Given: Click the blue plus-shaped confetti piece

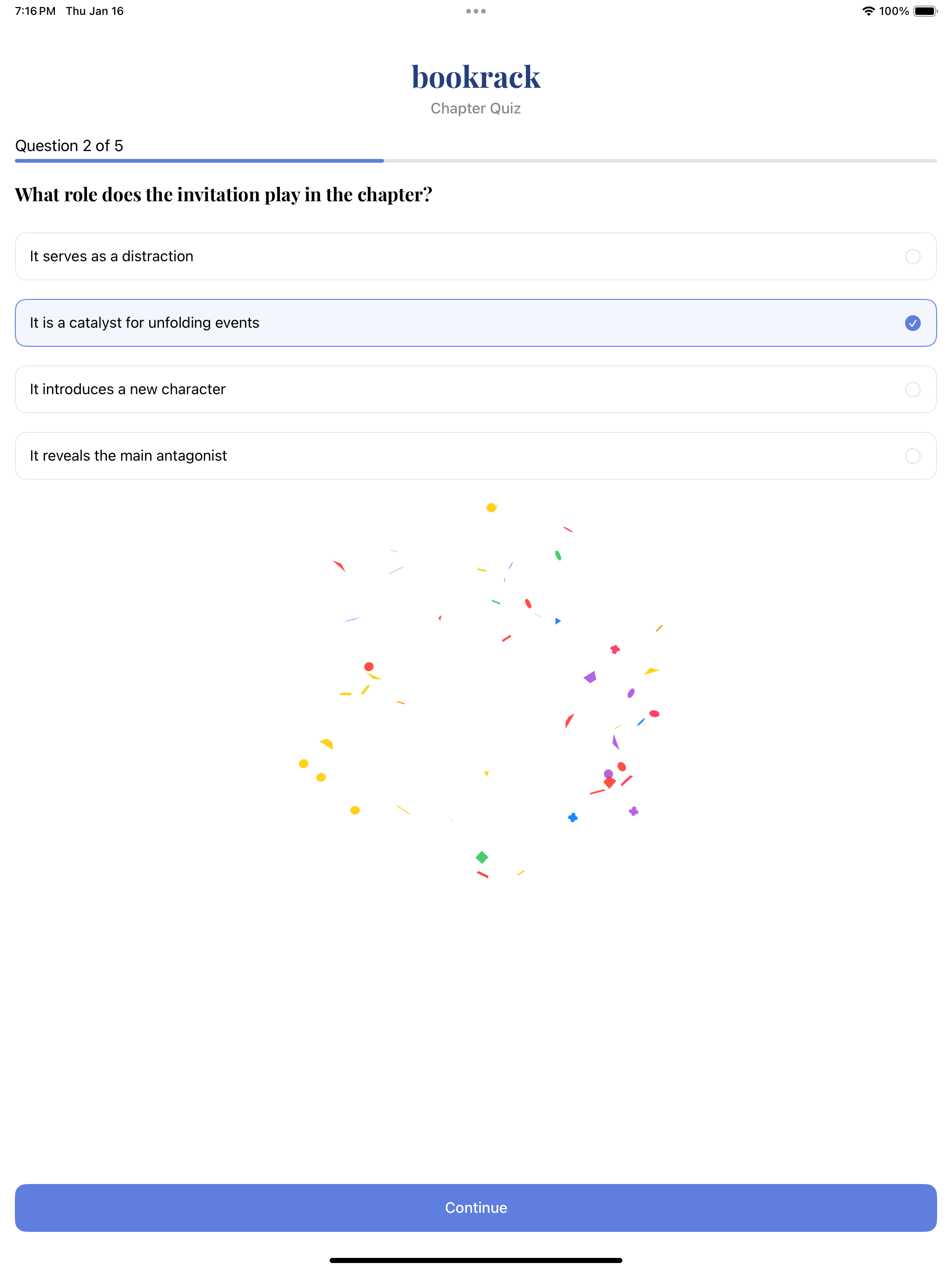Looking at the screenshot, I should point(573,818).
